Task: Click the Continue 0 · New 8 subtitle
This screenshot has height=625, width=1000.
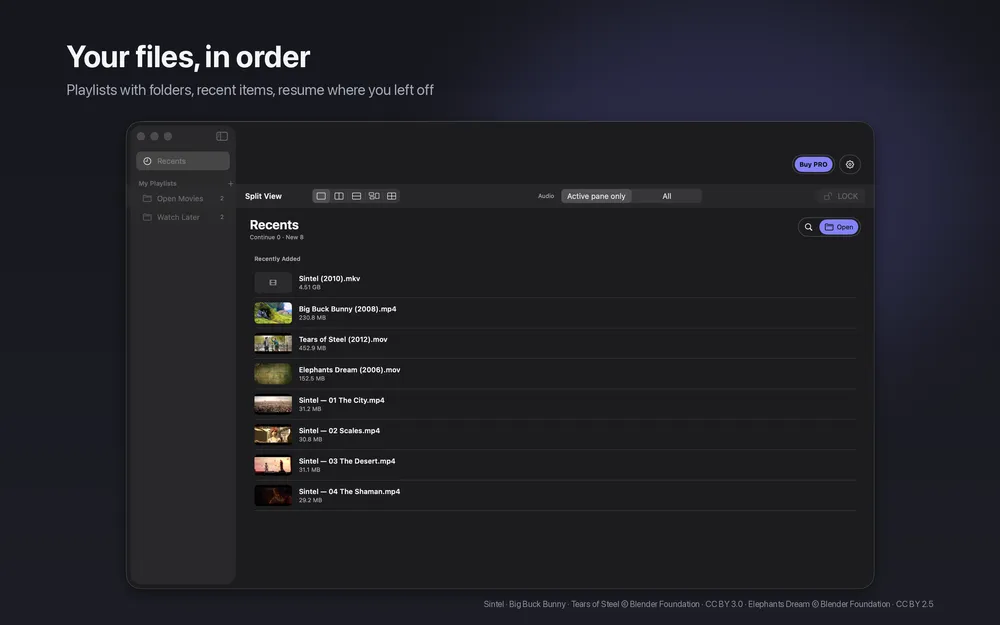Action: (277, 237)
